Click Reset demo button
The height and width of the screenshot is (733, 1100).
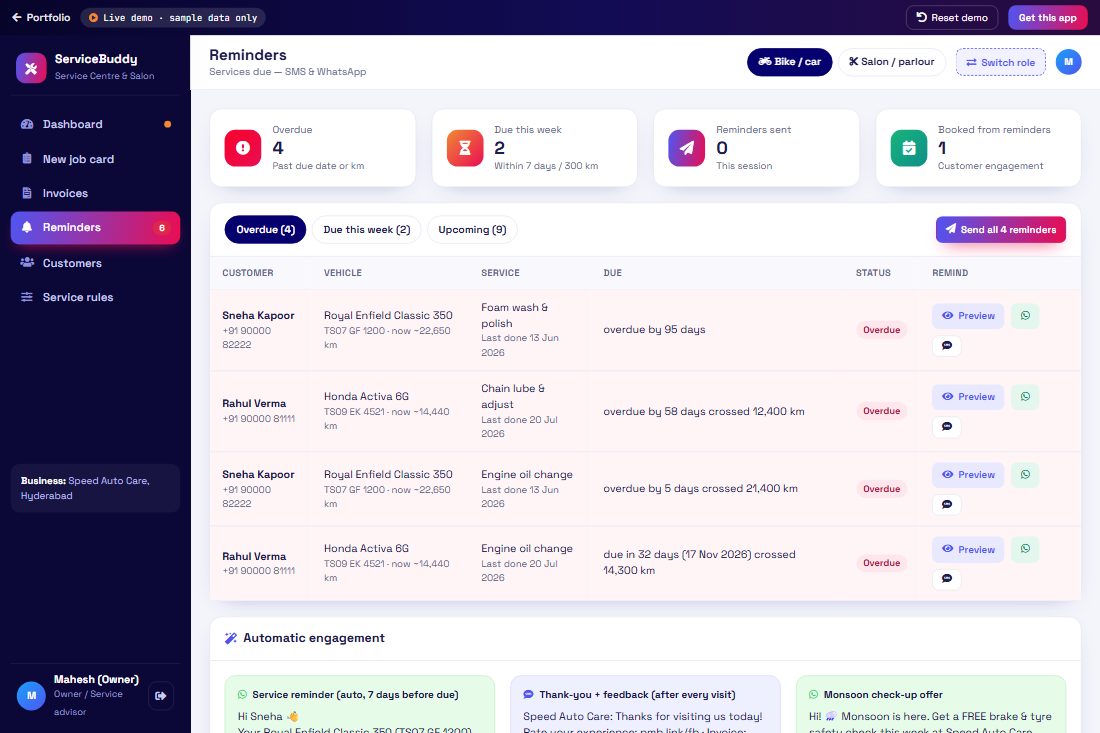click(x=952, y=18)
